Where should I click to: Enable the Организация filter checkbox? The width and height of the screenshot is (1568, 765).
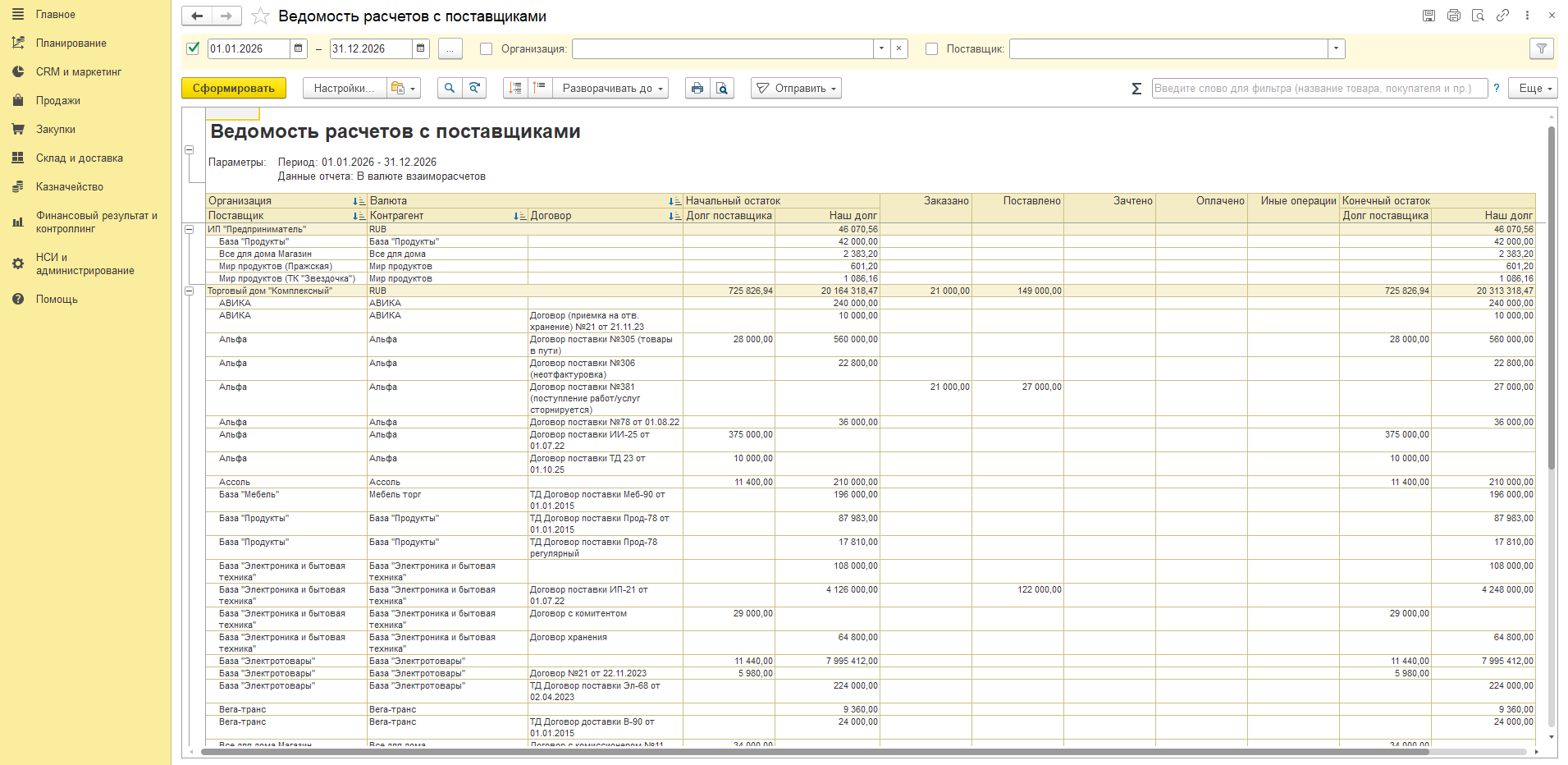coord(486,49)
